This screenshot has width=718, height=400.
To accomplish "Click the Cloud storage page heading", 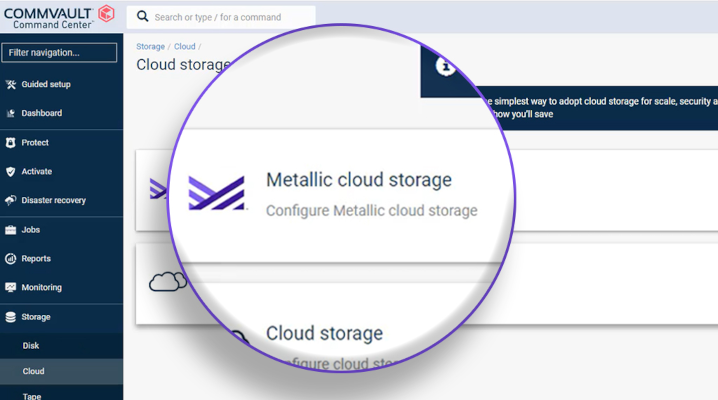I will click(183, 65).
